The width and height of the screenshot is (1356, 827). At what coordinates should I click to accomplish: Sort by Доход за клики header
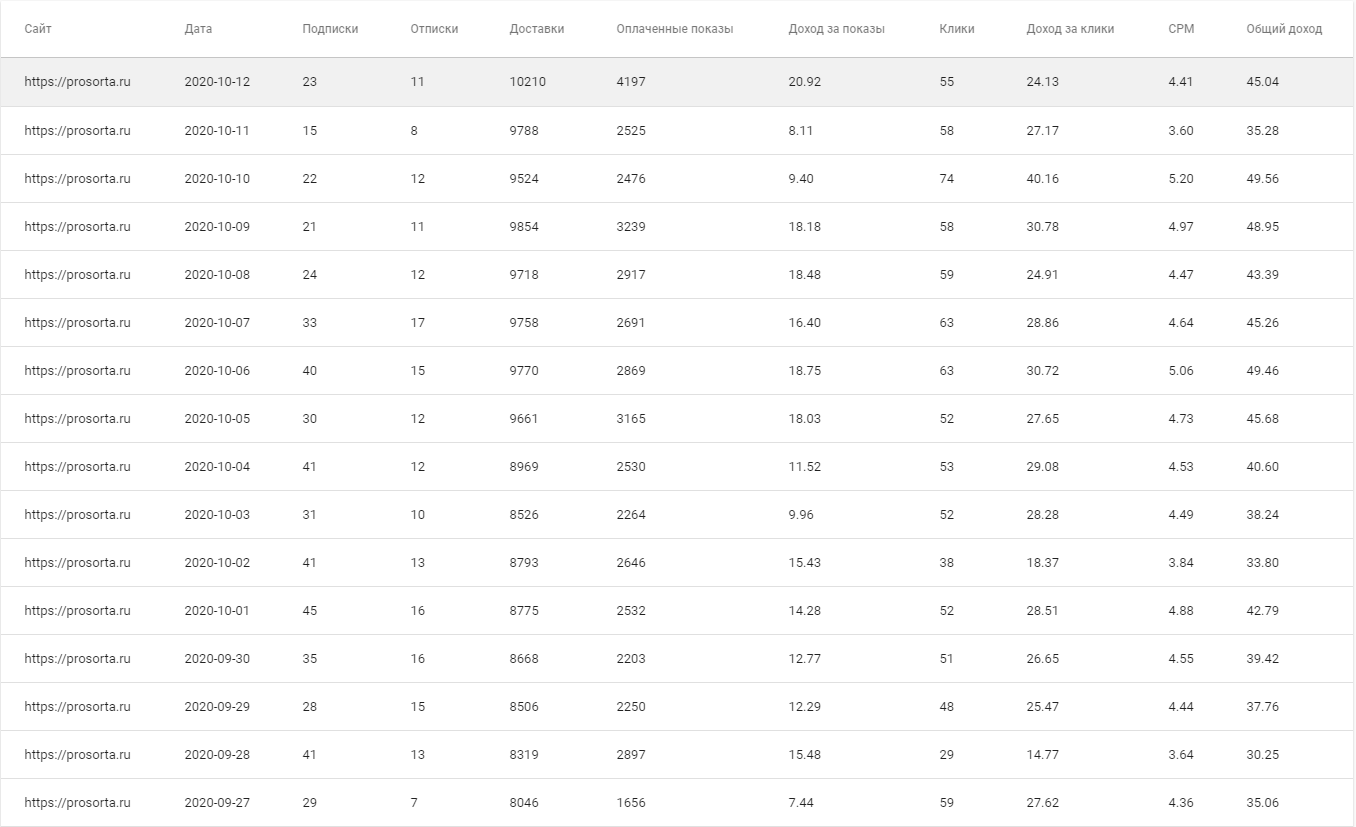coord(1070,29)
